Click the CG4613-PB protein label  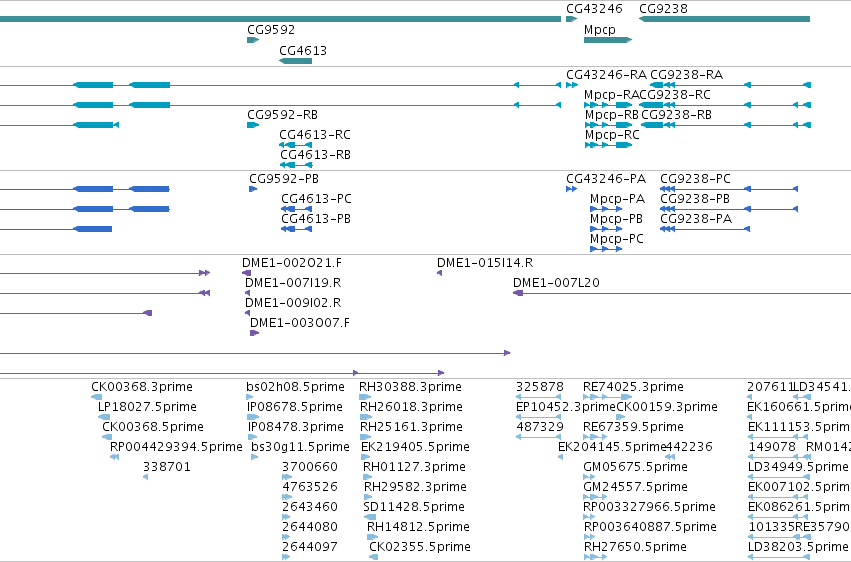pyautogui.click(x=316, y=219)
